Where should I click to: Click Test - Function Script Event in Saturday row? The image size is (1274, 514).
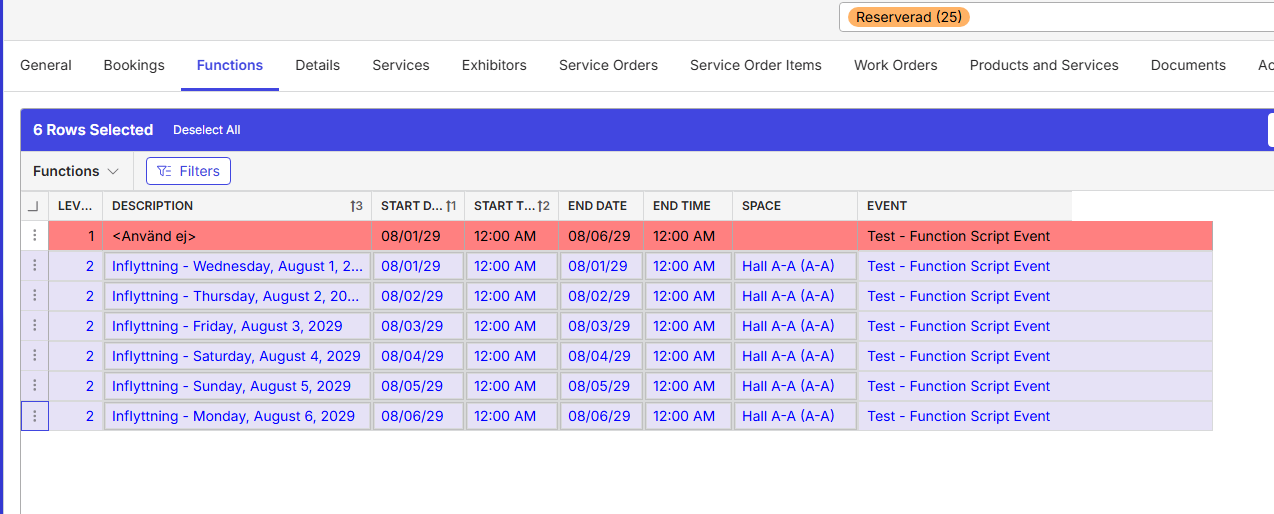(959, 356)
